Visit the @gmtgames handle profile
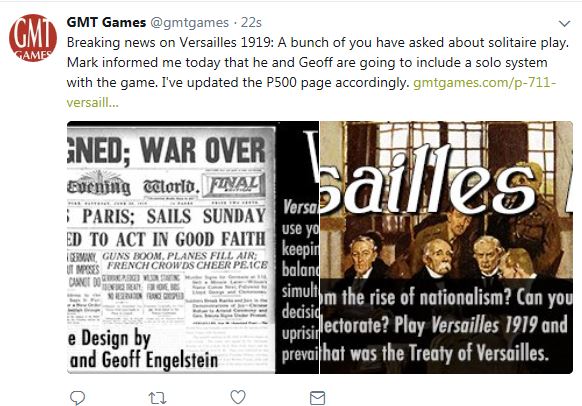This screenshot has height=406, width=582. pyautogui.click(x=189, y=23)
